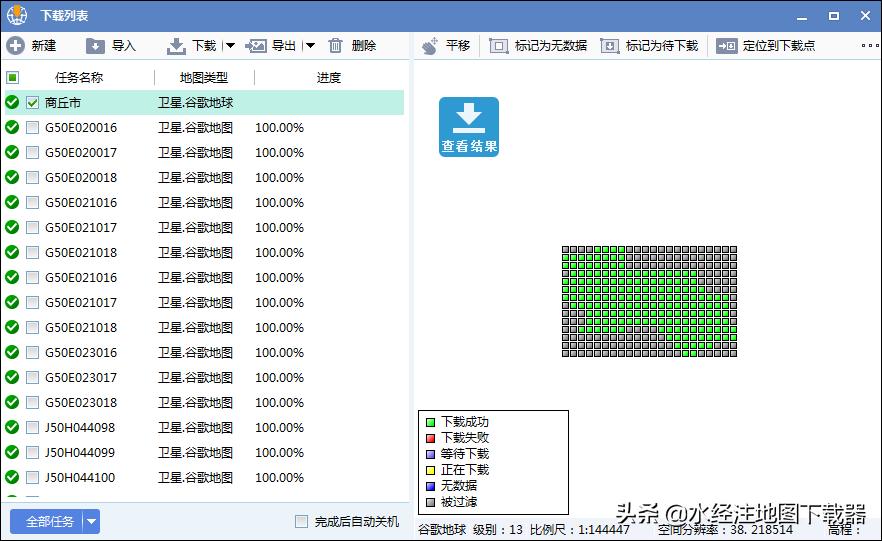
Task: Check the G50E023016 task checkbox
Action: point(33,353)
